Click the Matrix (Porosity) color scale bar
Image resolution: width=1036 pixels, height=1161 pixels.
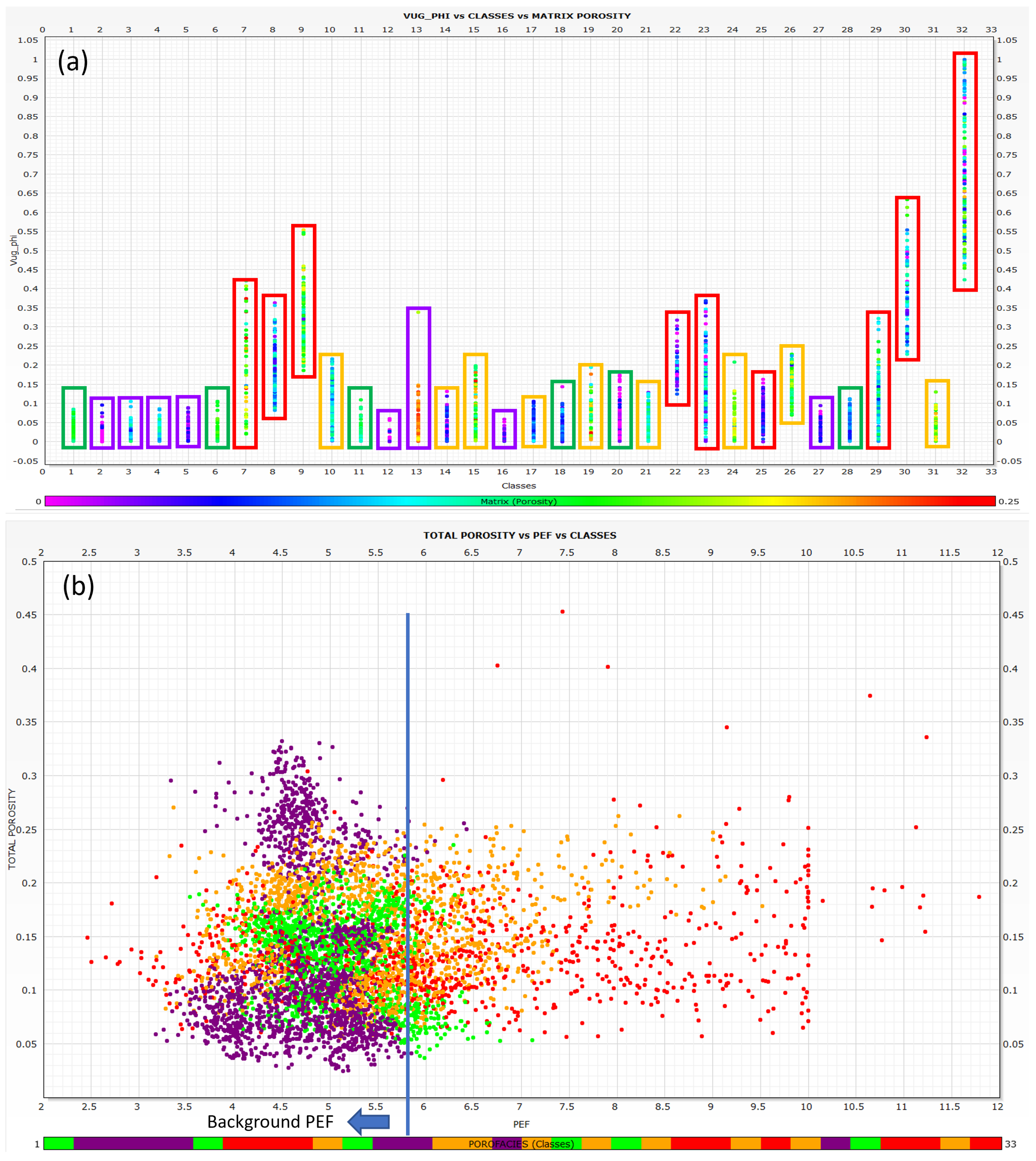[x=519, y=501]
